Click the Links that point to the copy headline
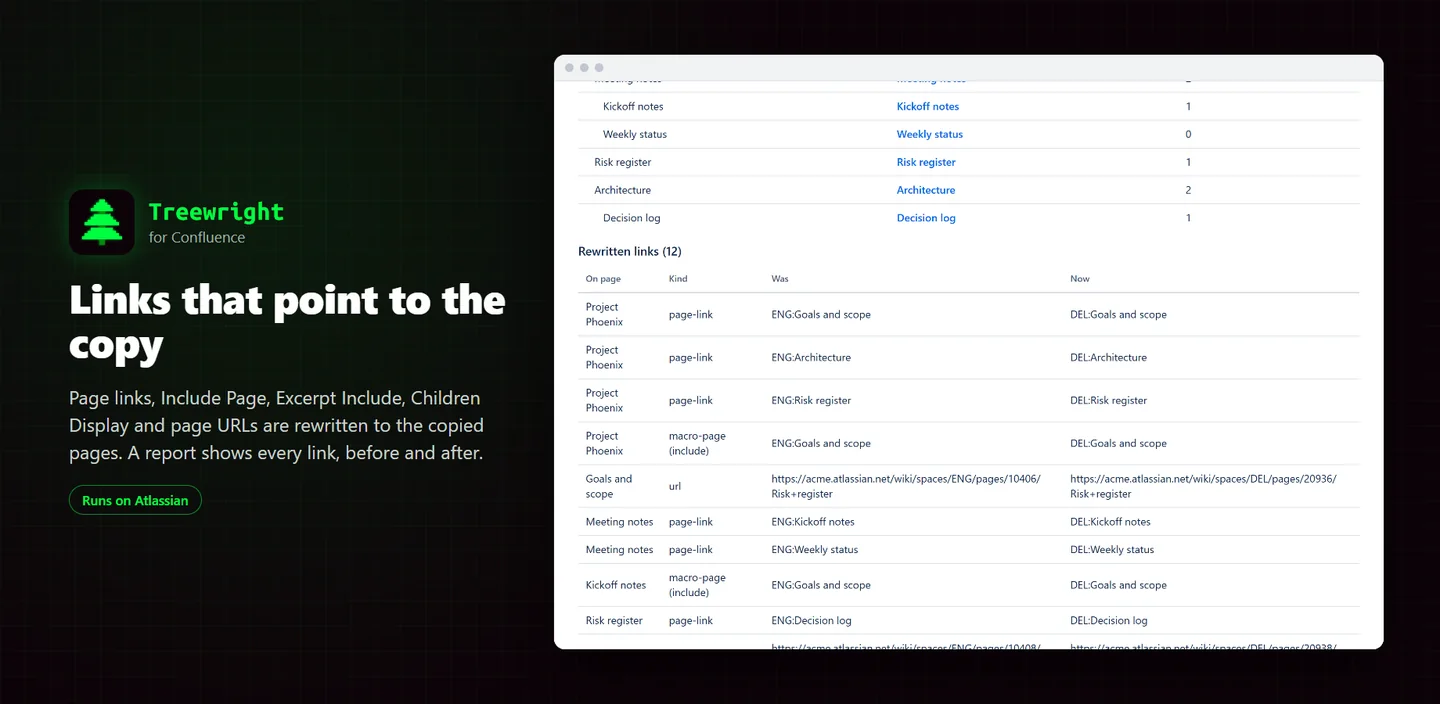1440x704 pixels. (x=287, y=322)
